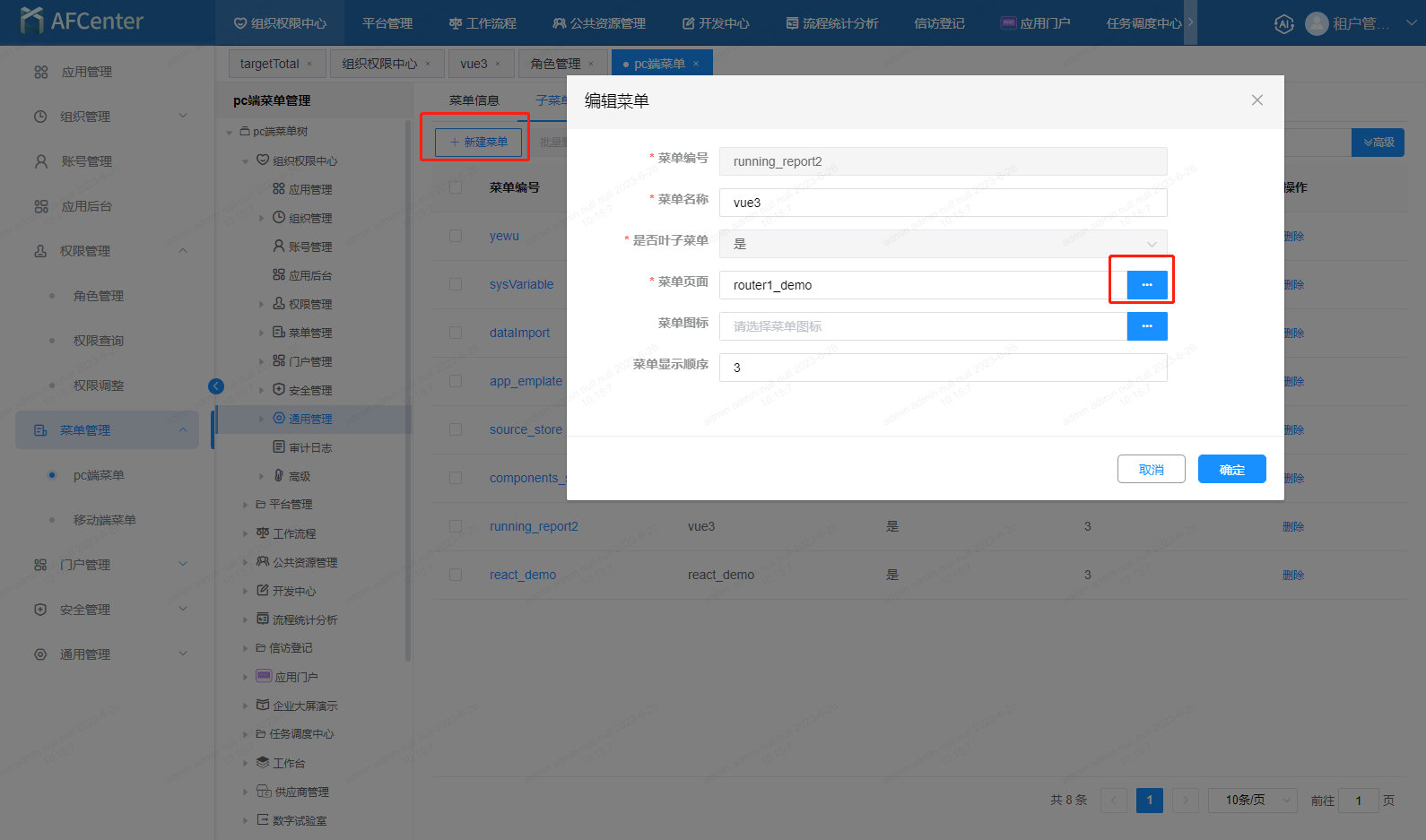The image size is (1426, 840).
Task: Close the targetTotal tab with its x
Action: 309,64
